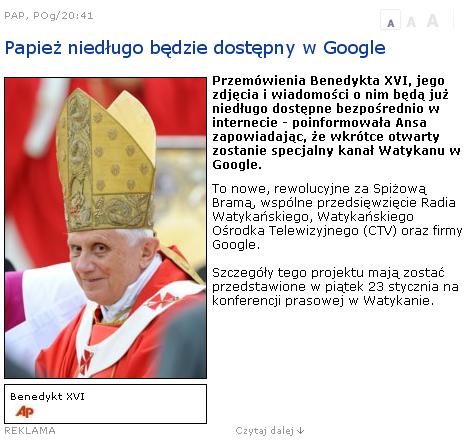Image resolution: width=473 pixels, height=442 pixels.
Task: Click the REKLAMA label
Action: point(30,430)
